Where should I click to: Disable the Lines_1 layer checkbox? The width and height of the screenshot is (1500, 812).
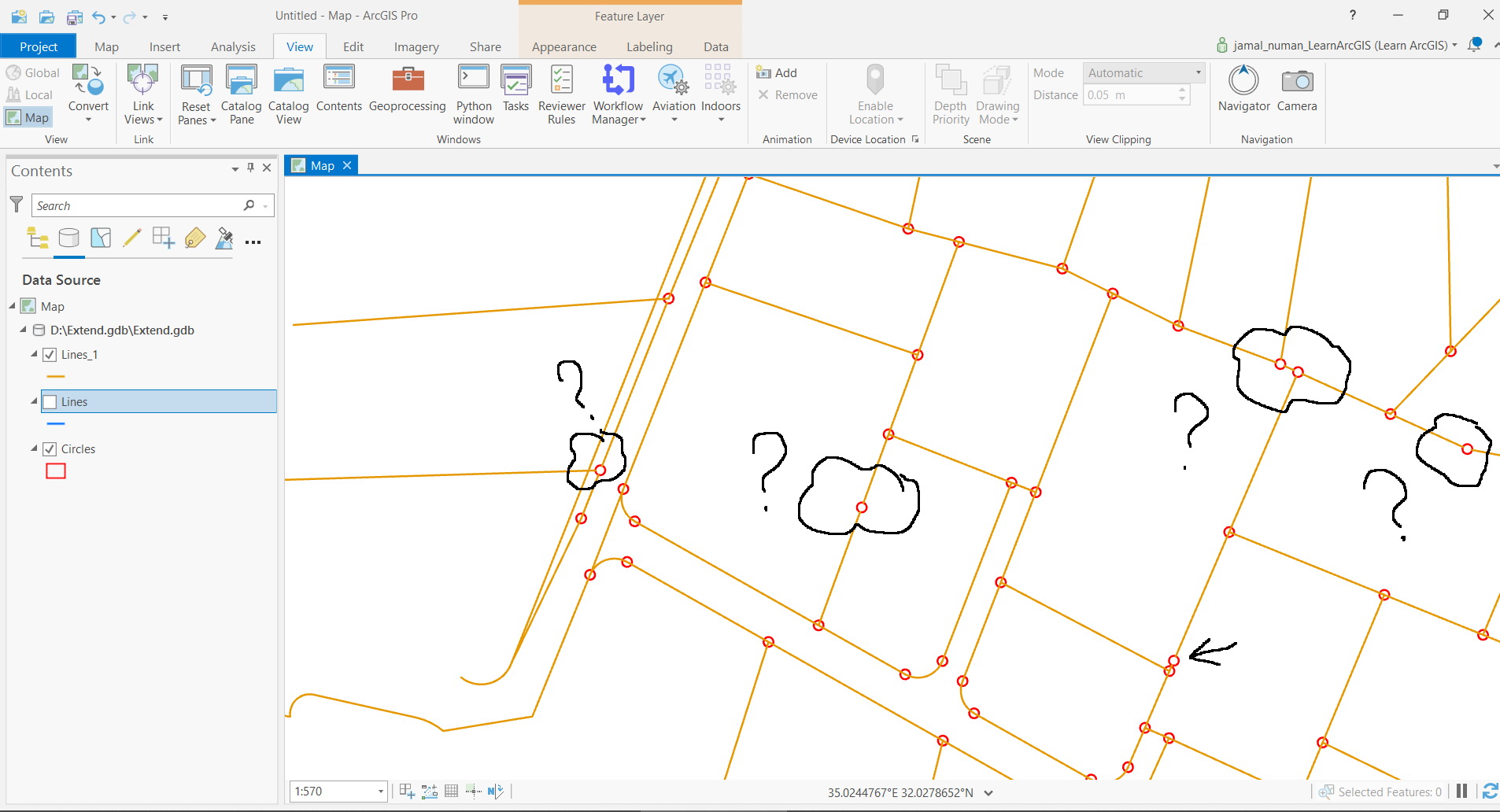pos(50,354)
